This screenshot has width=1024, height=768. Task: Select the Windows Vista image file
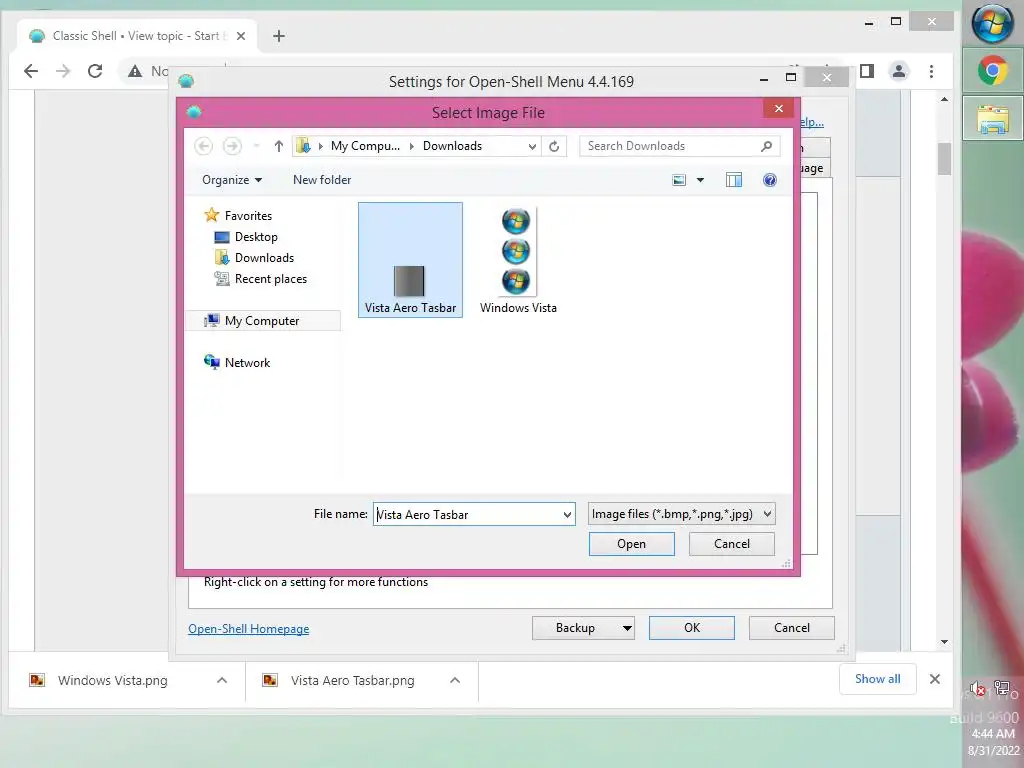518,260
